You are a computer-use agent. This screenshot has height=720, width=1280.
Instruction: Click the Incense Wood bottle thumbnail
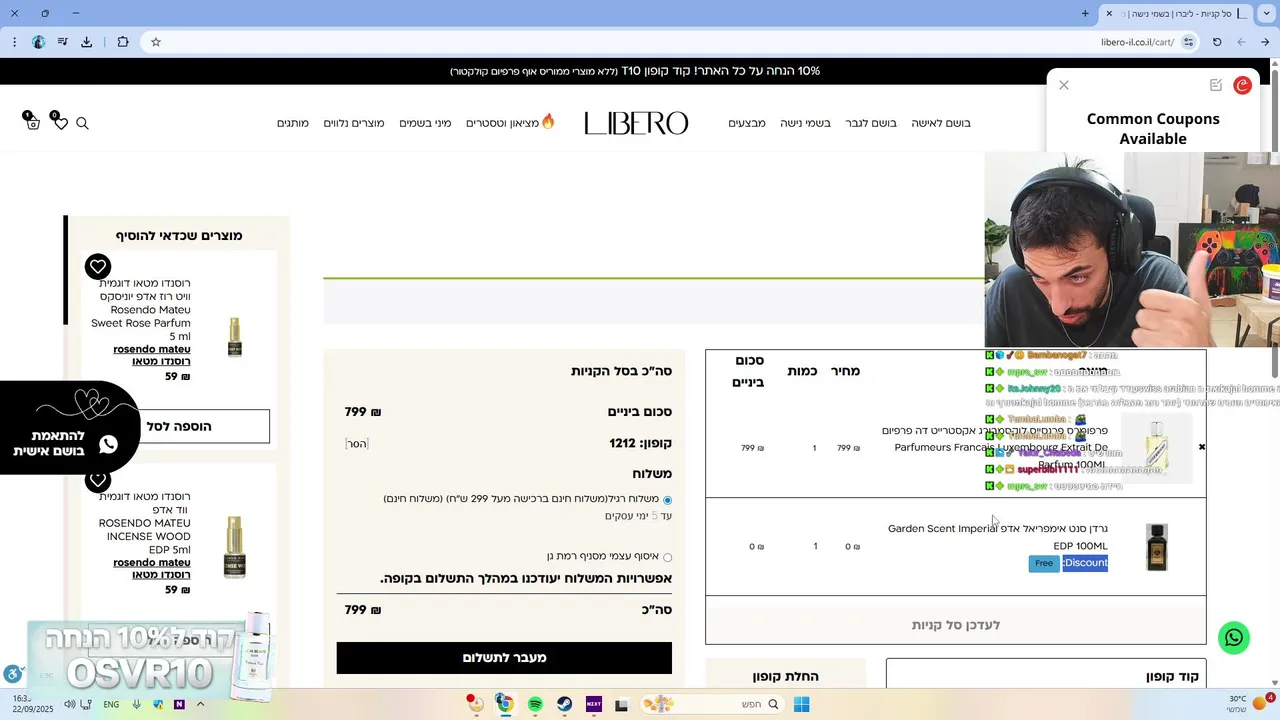(x=234, y=547)
